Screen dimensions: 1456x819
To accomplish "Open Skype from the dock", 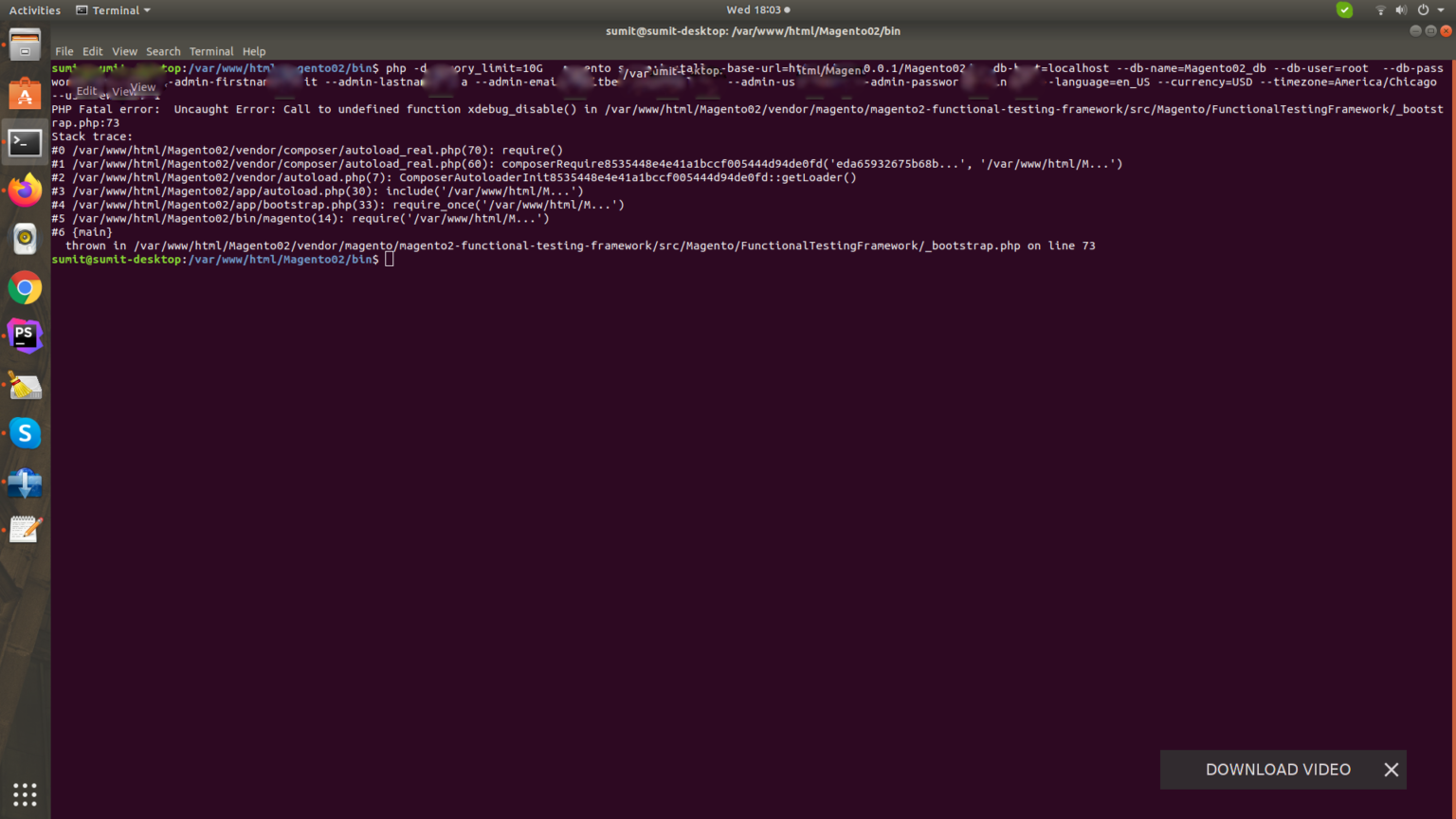I will pos(25,433).
